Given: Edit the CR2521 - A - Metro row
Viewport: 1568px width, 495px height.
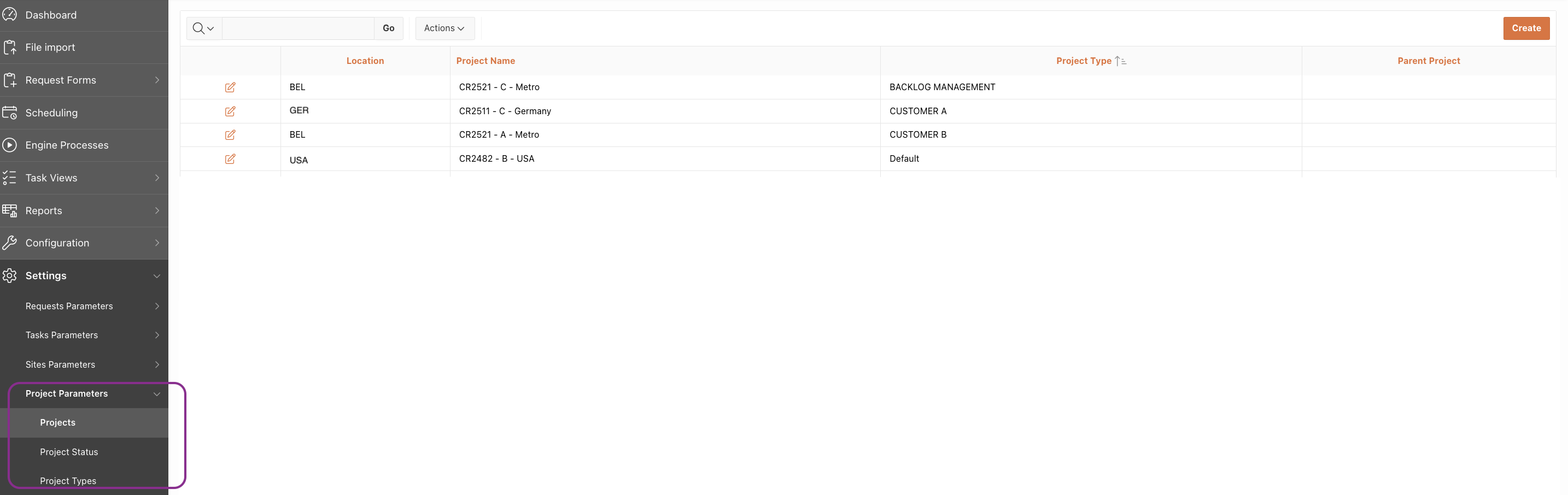Looking at the screenshot, I should click(230, 135).
